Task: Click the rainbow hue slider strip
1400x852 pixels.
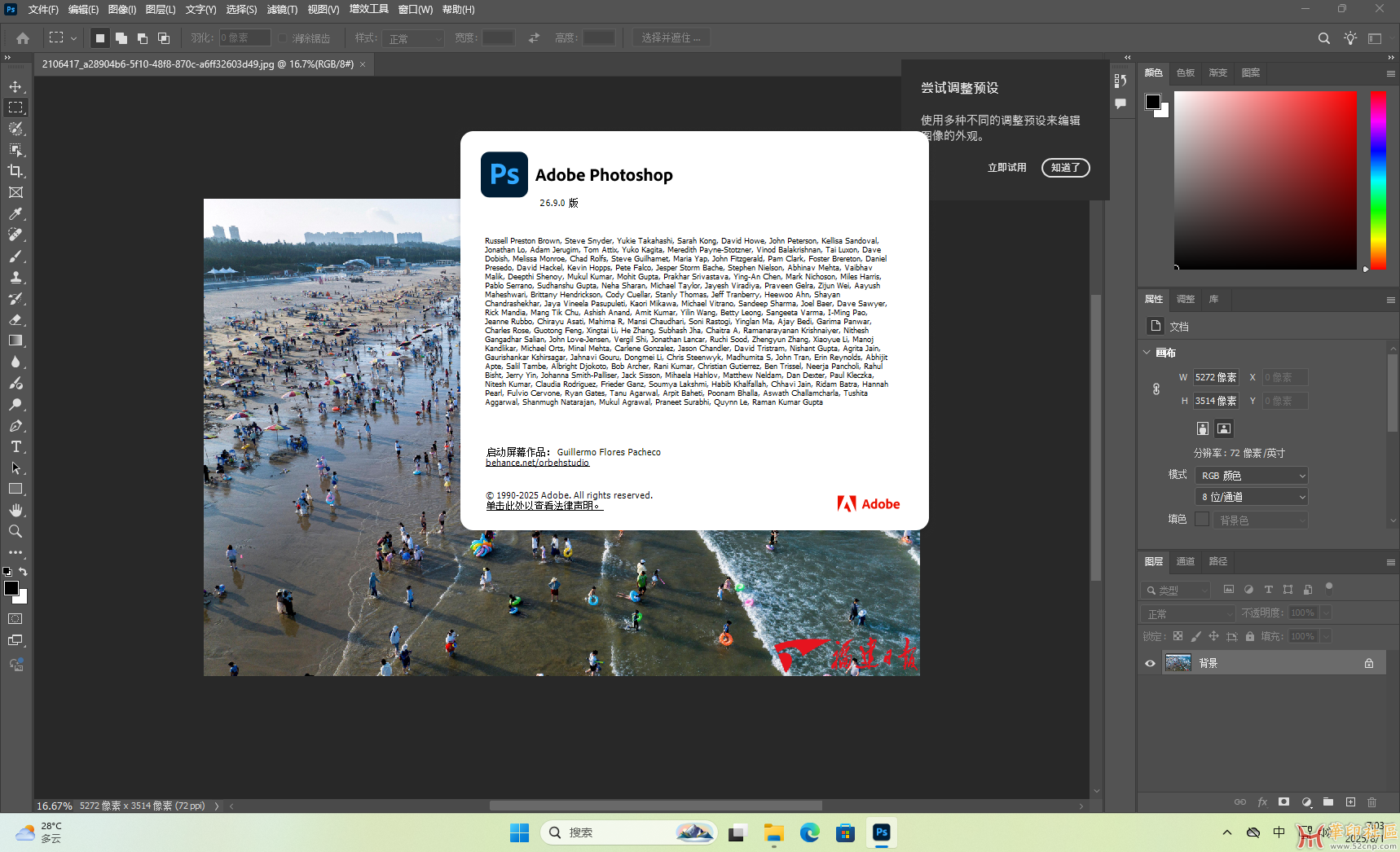Action: pos(1378,180)
